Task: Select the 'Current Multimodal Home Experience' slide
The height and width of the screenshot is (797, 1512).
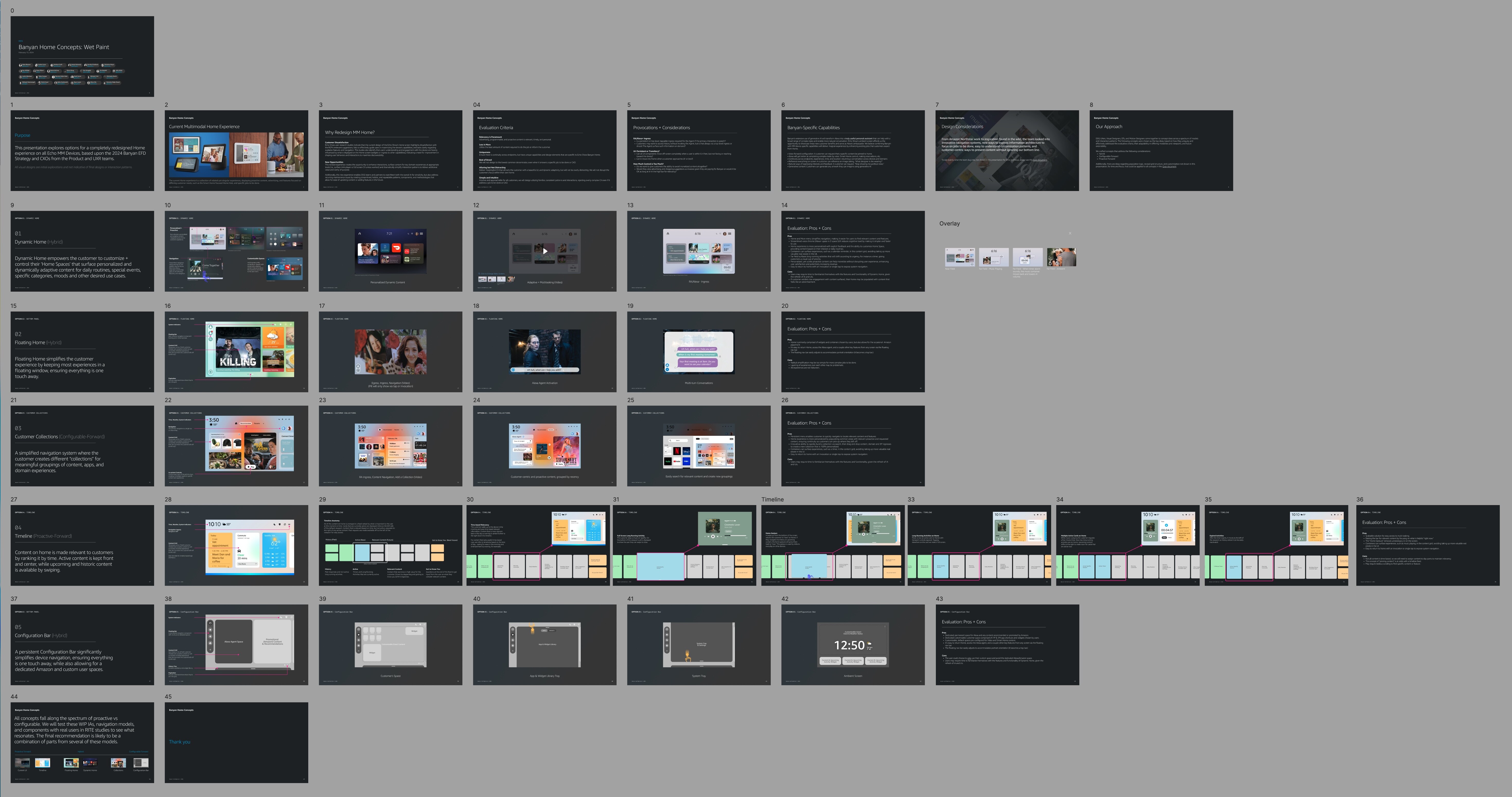Action: [x=236, y=150]
